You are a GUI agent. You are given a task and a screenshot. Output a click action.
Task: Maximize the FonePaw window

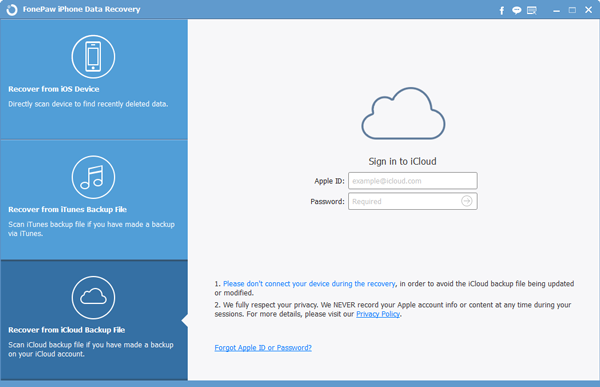click(x=572, y=10)
